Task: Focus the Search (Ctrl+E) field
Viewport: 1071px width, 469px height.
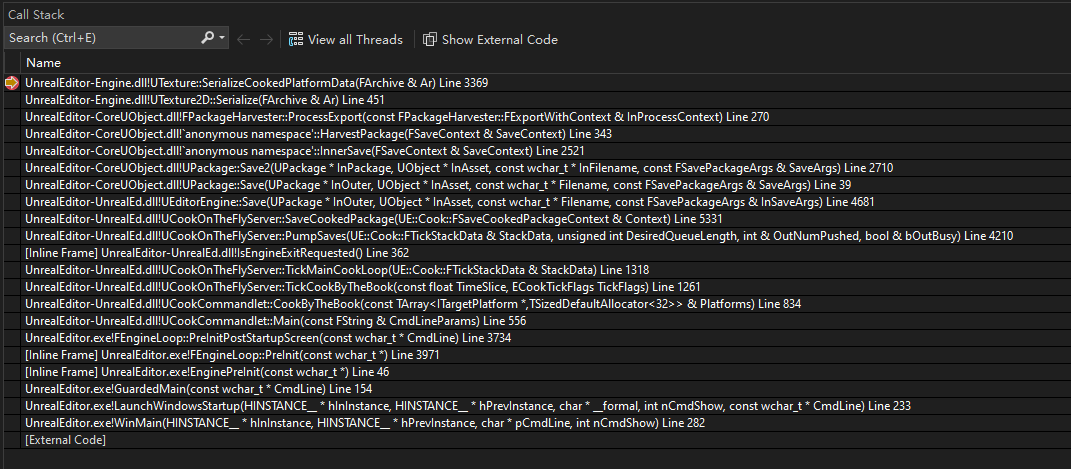Action: tap(102, 38)
